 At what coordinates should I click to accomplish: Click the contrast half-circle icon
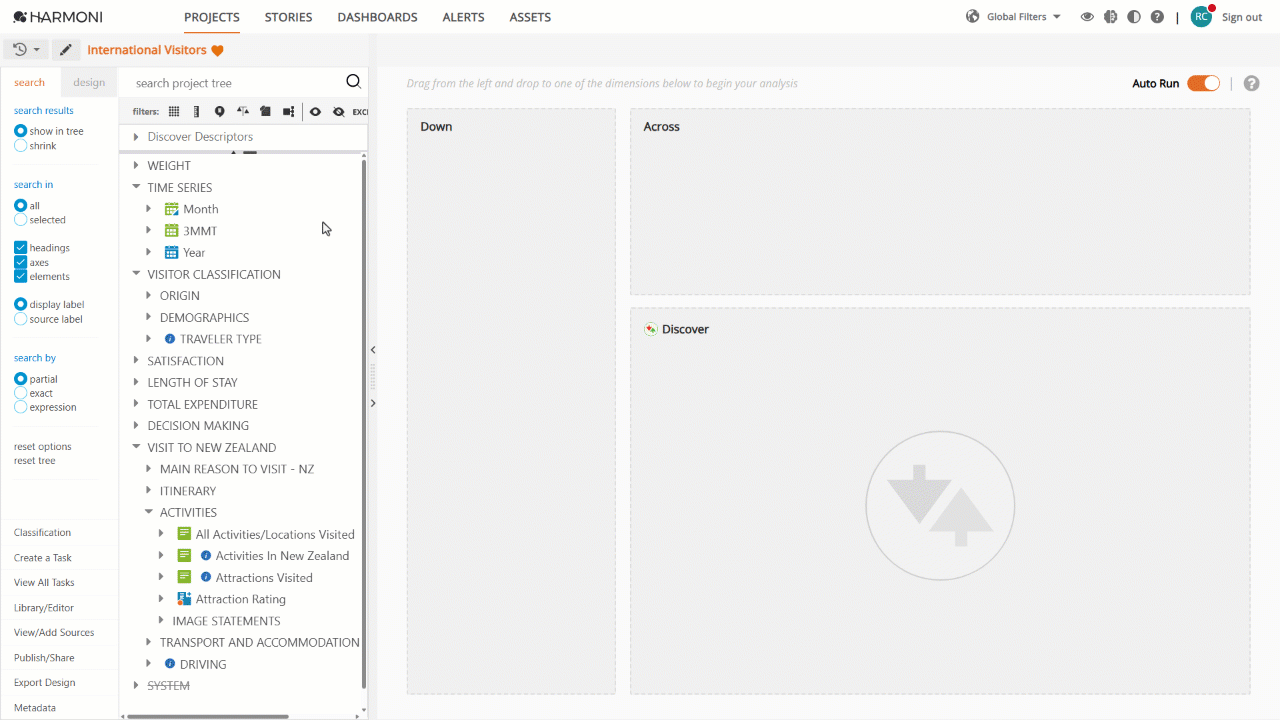(x=1133, y=17)
